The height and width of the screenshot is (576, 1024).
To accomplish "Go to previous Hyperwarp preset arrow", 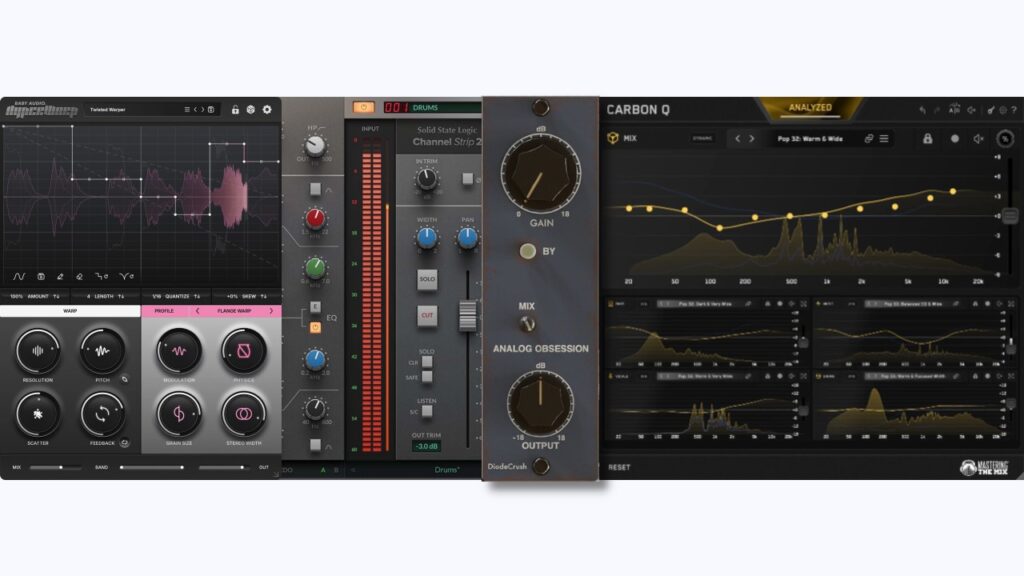I will coord(195,110).
